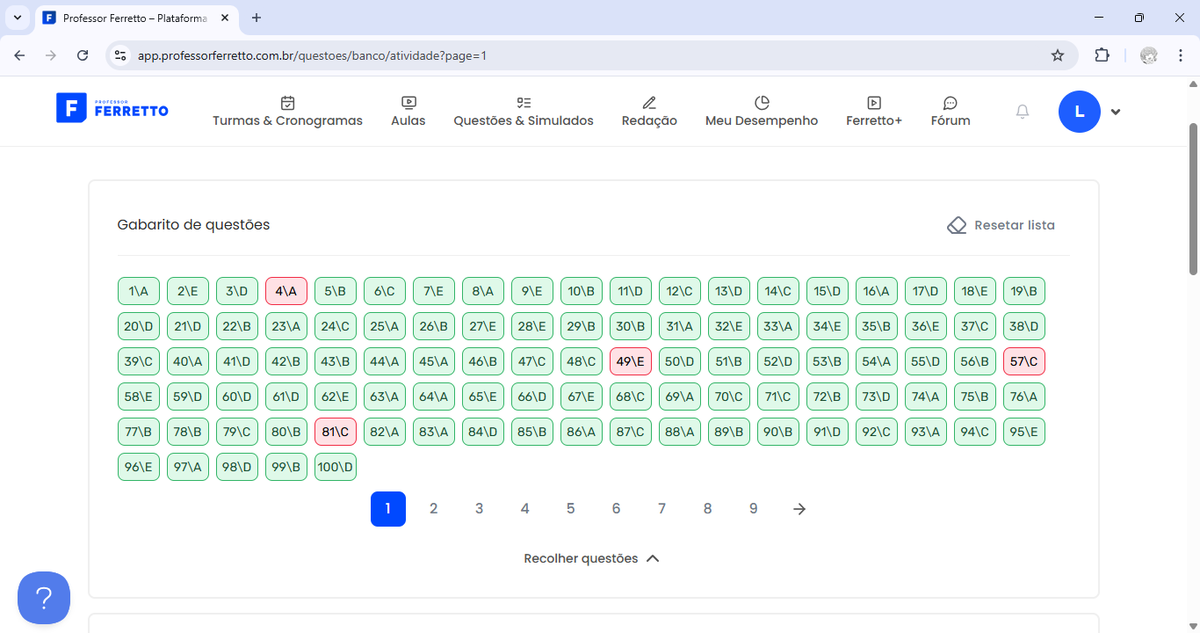The image size is (1200, 633).
Task: Open the Chrome three-dot menu
Action: pyautogui.click(x=1180, y=55)
